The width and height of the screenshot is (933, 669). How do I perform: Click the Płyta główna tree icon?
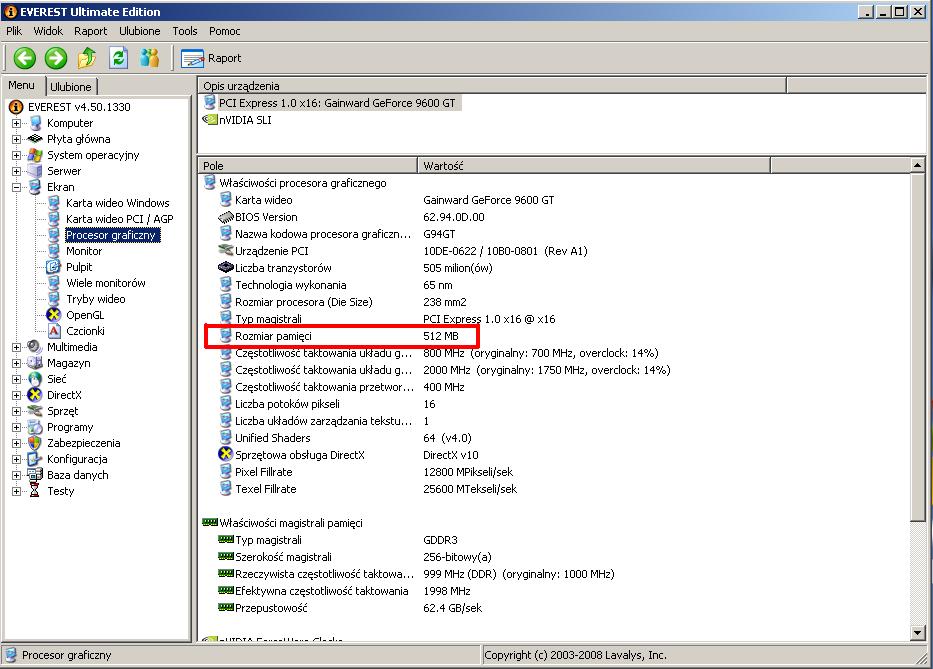coord(35,139)
